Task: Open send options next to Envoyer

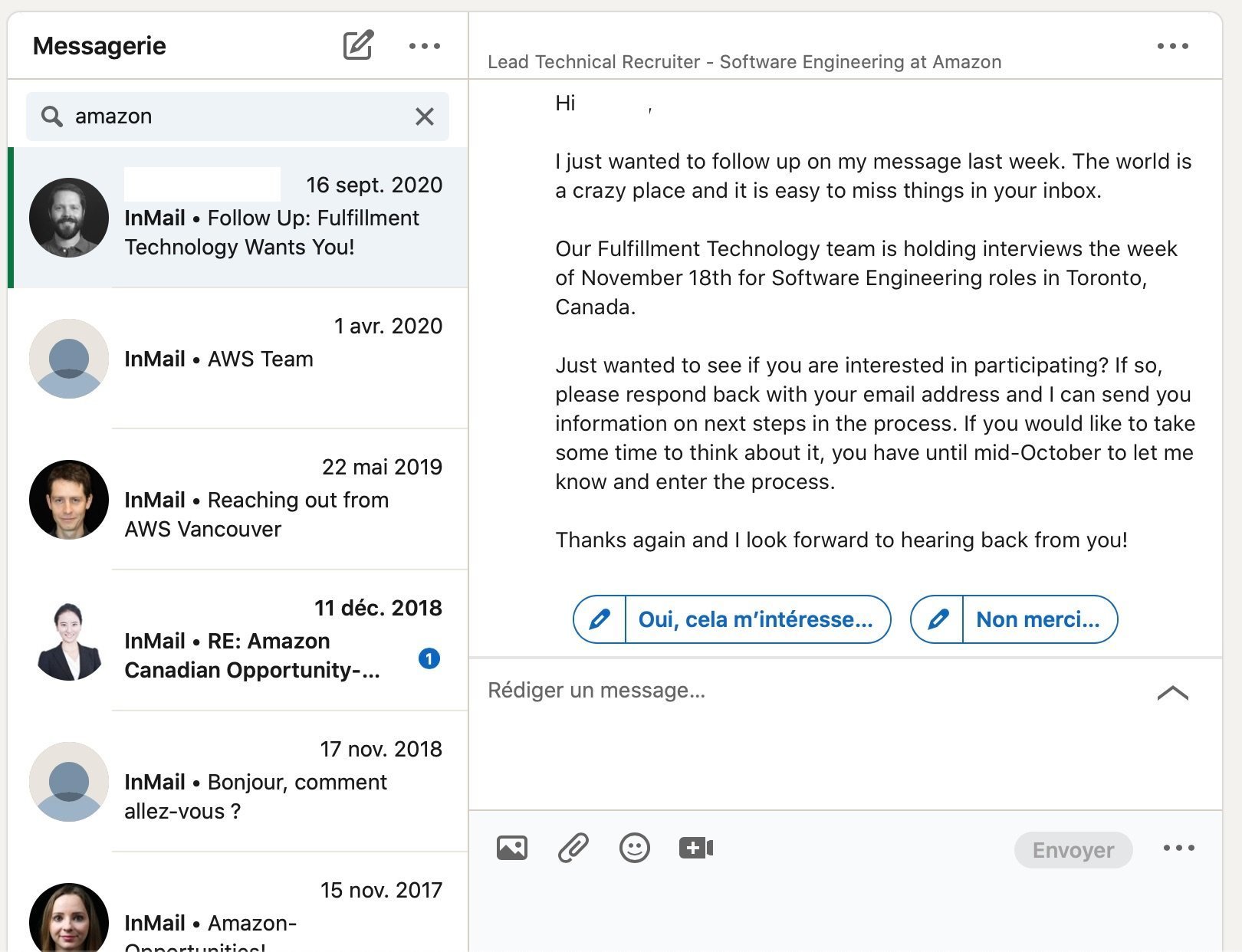Action: (1178, 848)
